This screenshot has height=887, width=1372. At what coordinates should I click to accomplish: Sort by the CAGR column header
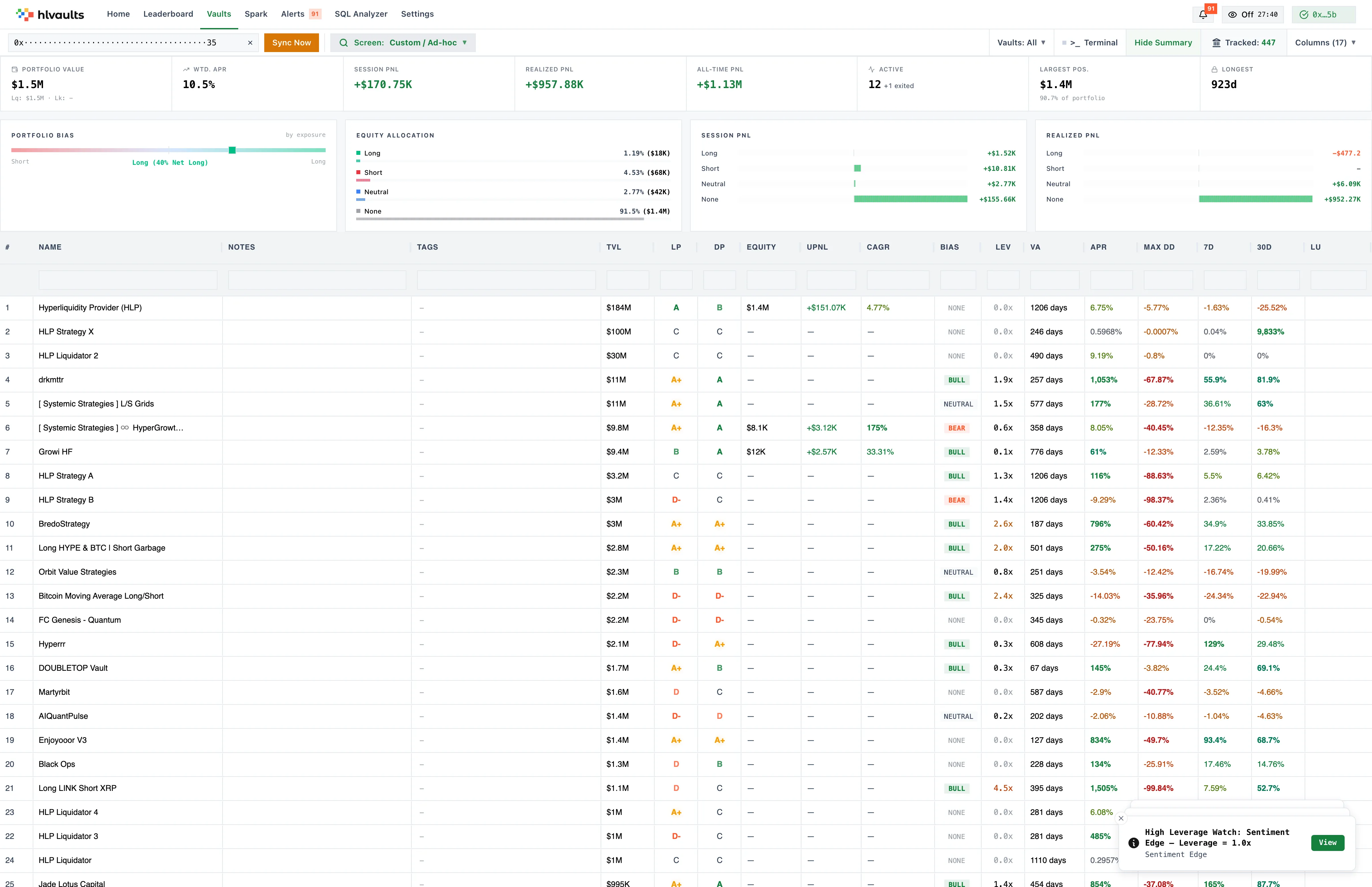click(x=878, y=247)
